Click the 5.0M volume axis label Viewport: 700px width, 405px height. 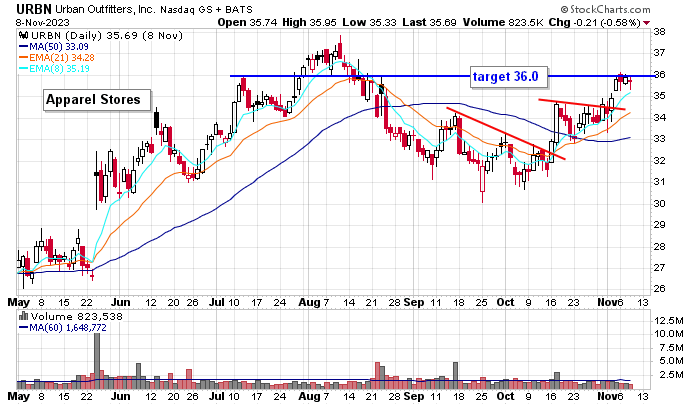click(671, 360)
